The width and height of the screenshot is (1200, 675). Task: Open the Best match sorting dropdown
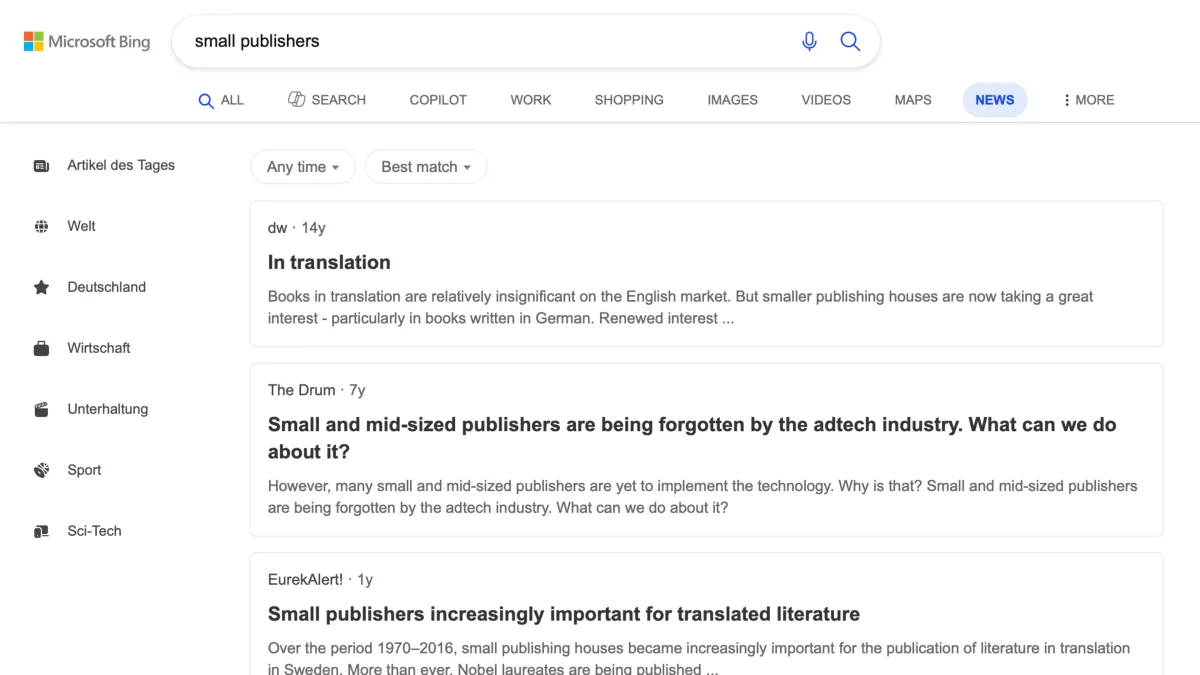[426, 166]
